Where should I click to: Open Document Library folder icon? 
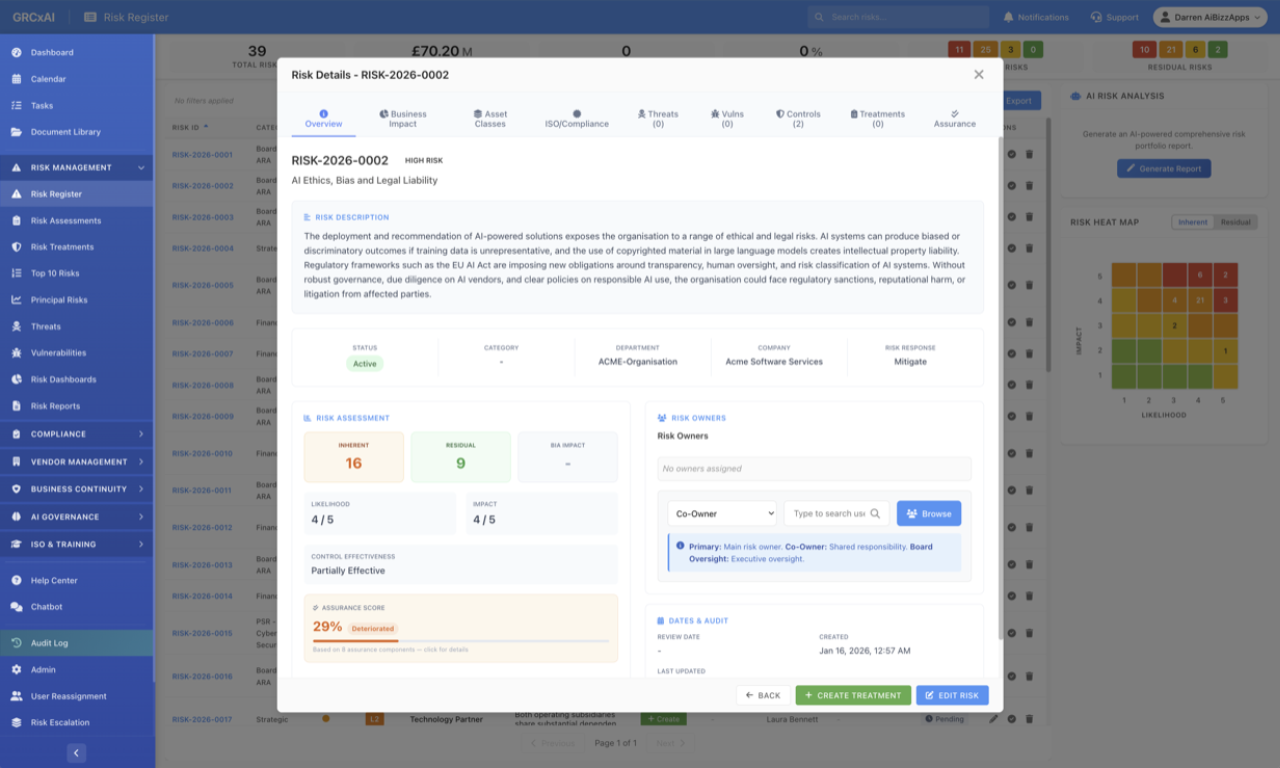16,132
